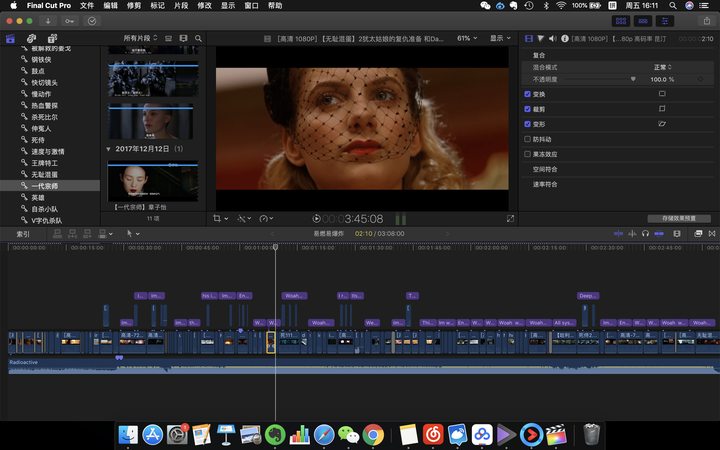Uncheck the 裁剪 crop checkbox
Viewport: 720px width, 450px height.
pyautogui.click(x=527, y=109)
